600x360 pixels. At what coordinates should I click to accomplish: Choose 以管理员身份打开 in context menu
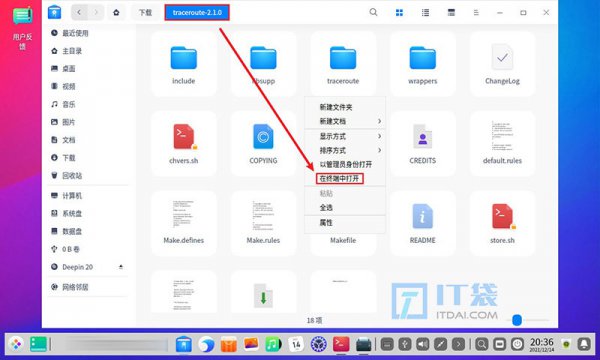[x=345, y=165]
